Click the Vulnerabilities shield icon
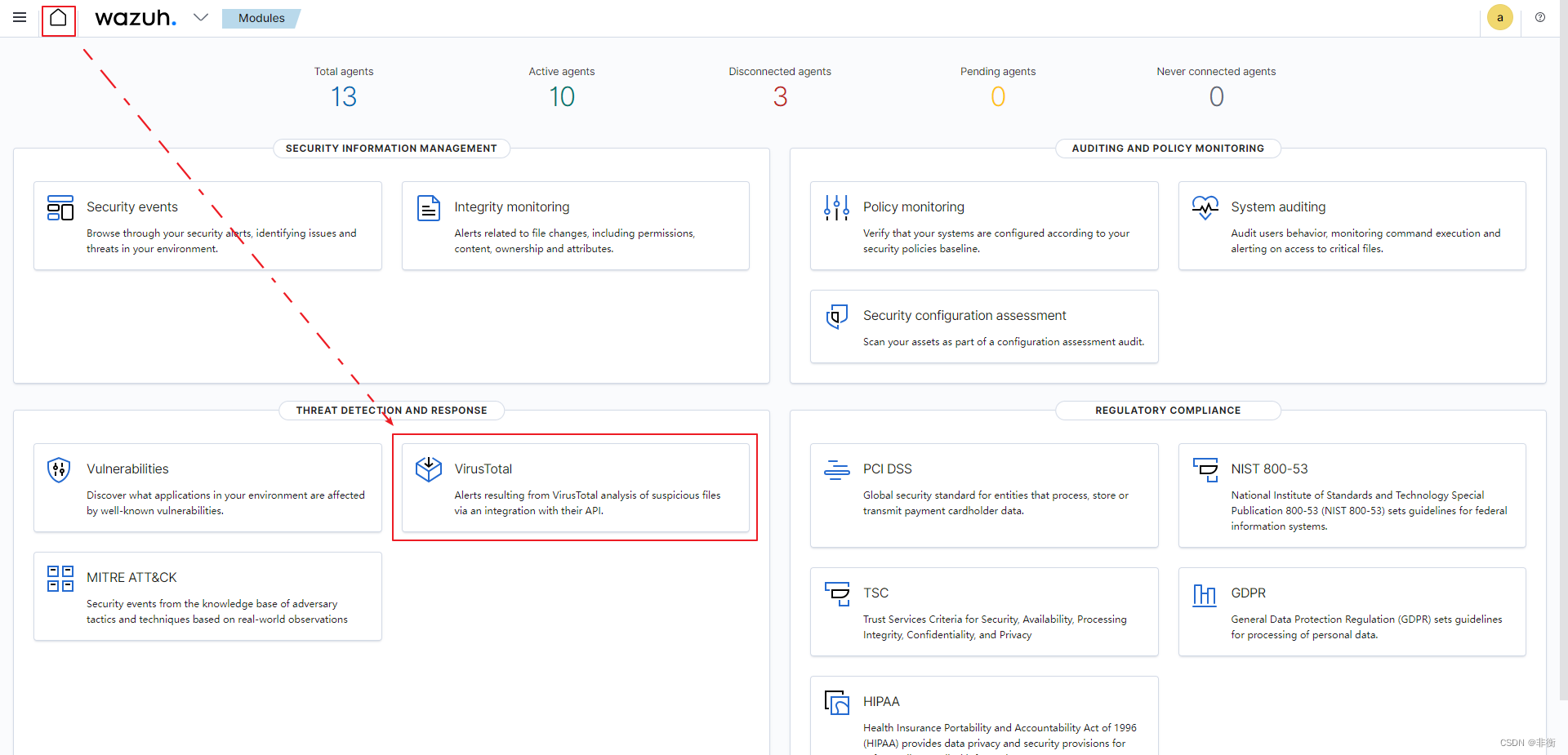 59,469
